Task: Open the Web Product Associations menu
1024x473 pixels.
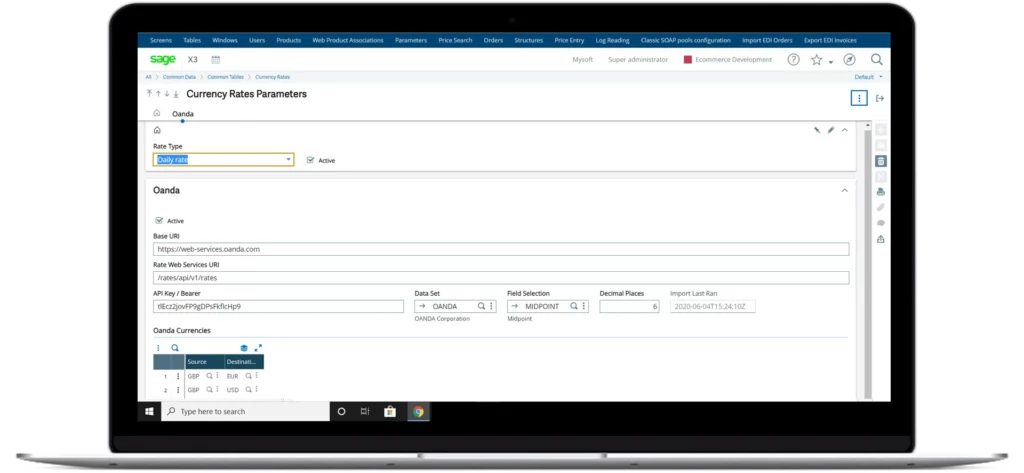Action: [x=347, y=40]
